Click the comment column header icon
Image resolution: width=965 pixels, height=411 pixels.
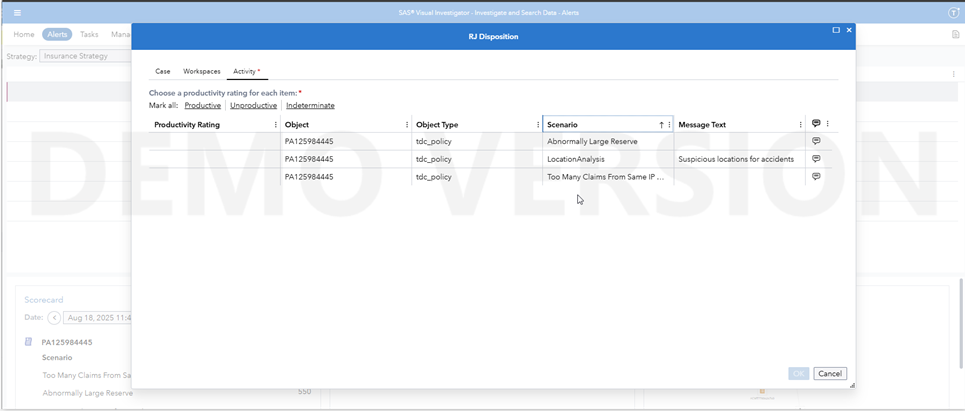[816, 124]
